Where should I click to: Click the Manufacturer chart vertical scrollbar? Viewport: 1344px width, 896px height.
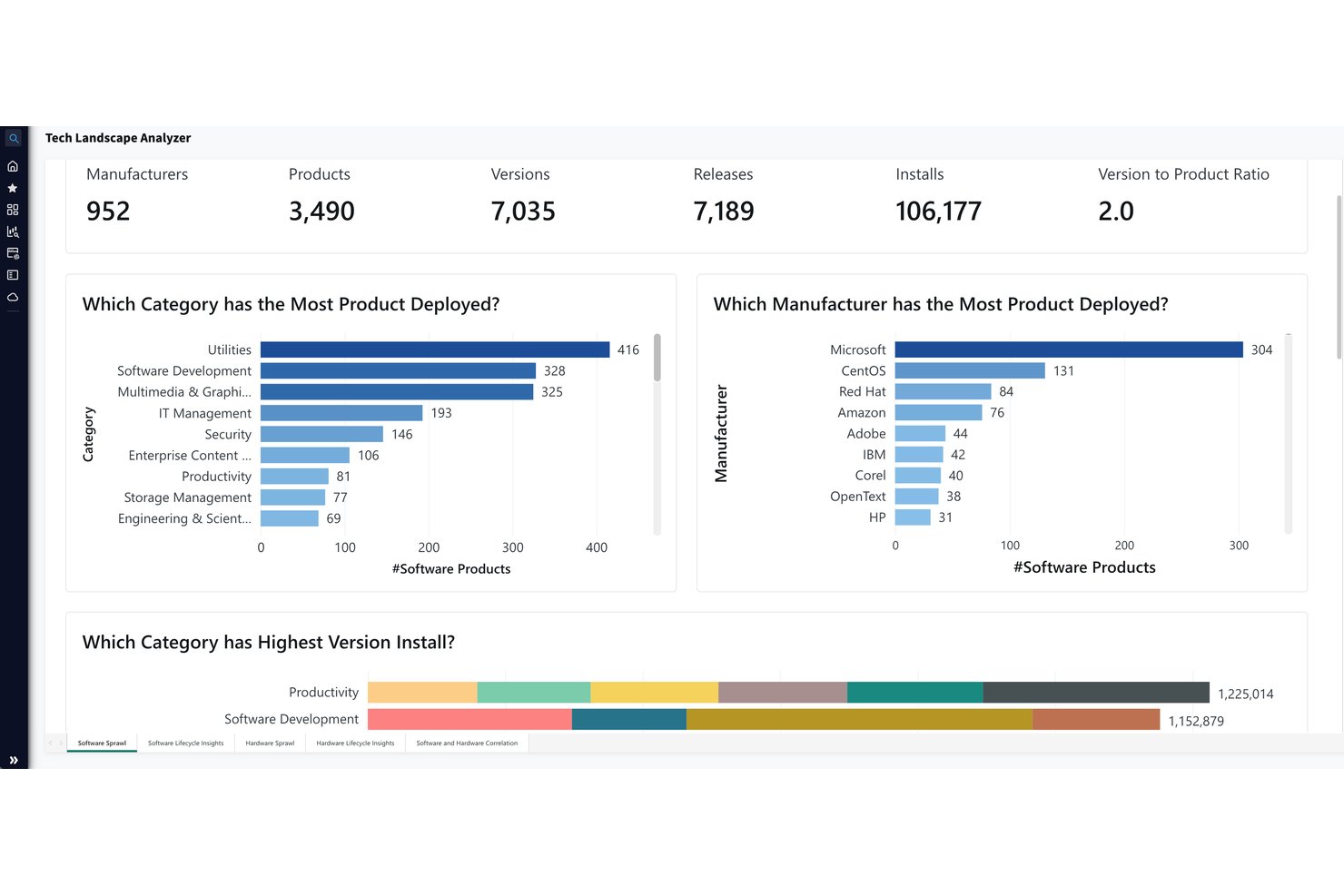[x=1288, y=434]
